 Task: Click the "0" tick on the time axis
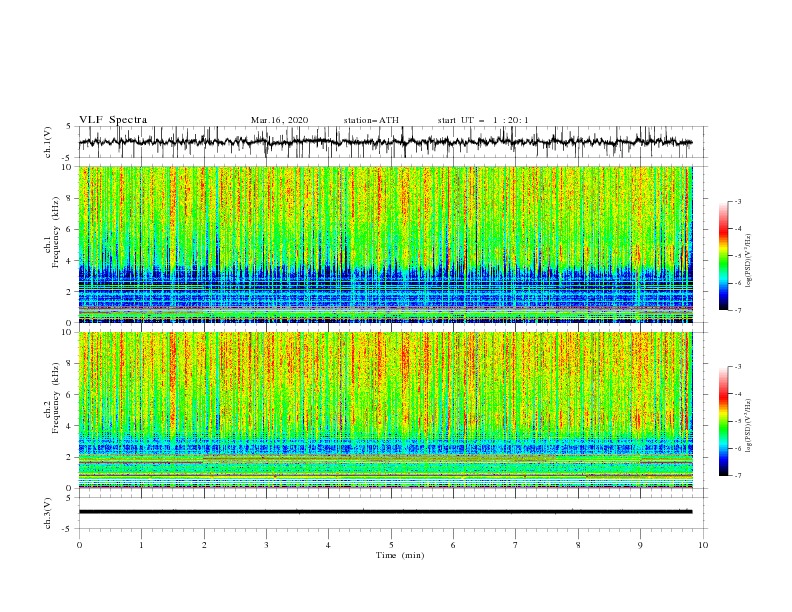79,545
